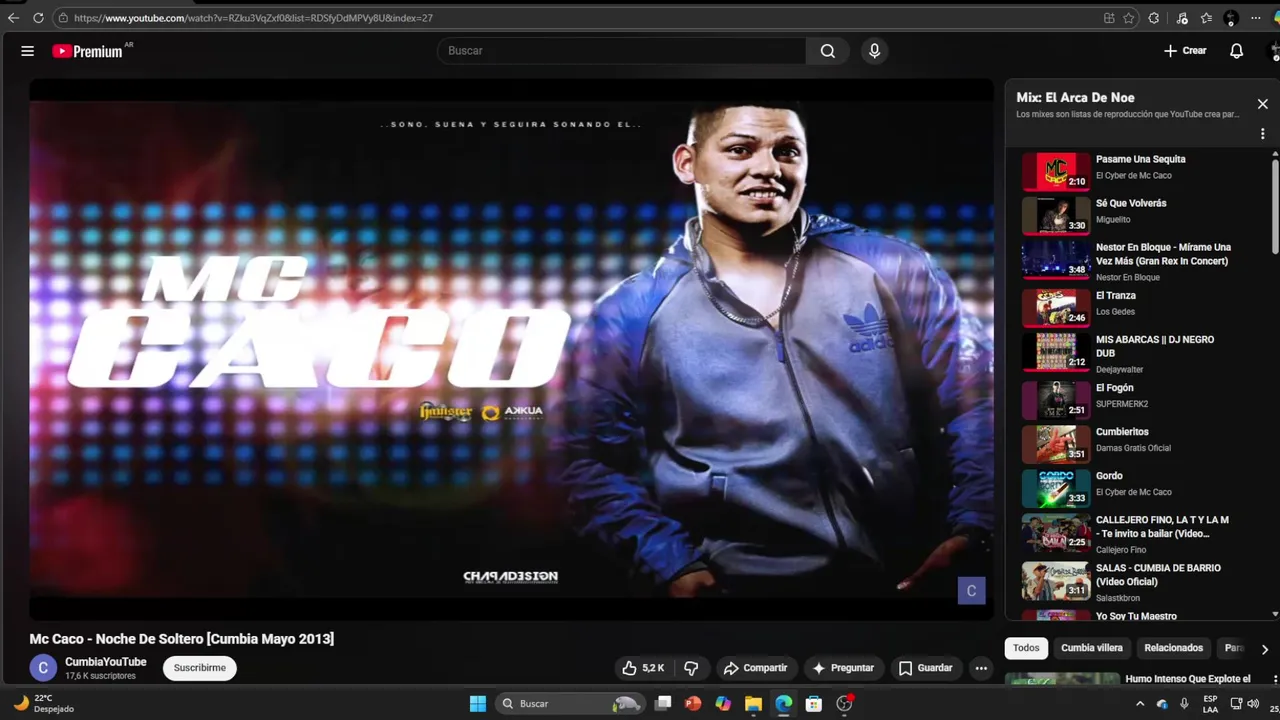Select the Cumbia villera chip

1091,648
